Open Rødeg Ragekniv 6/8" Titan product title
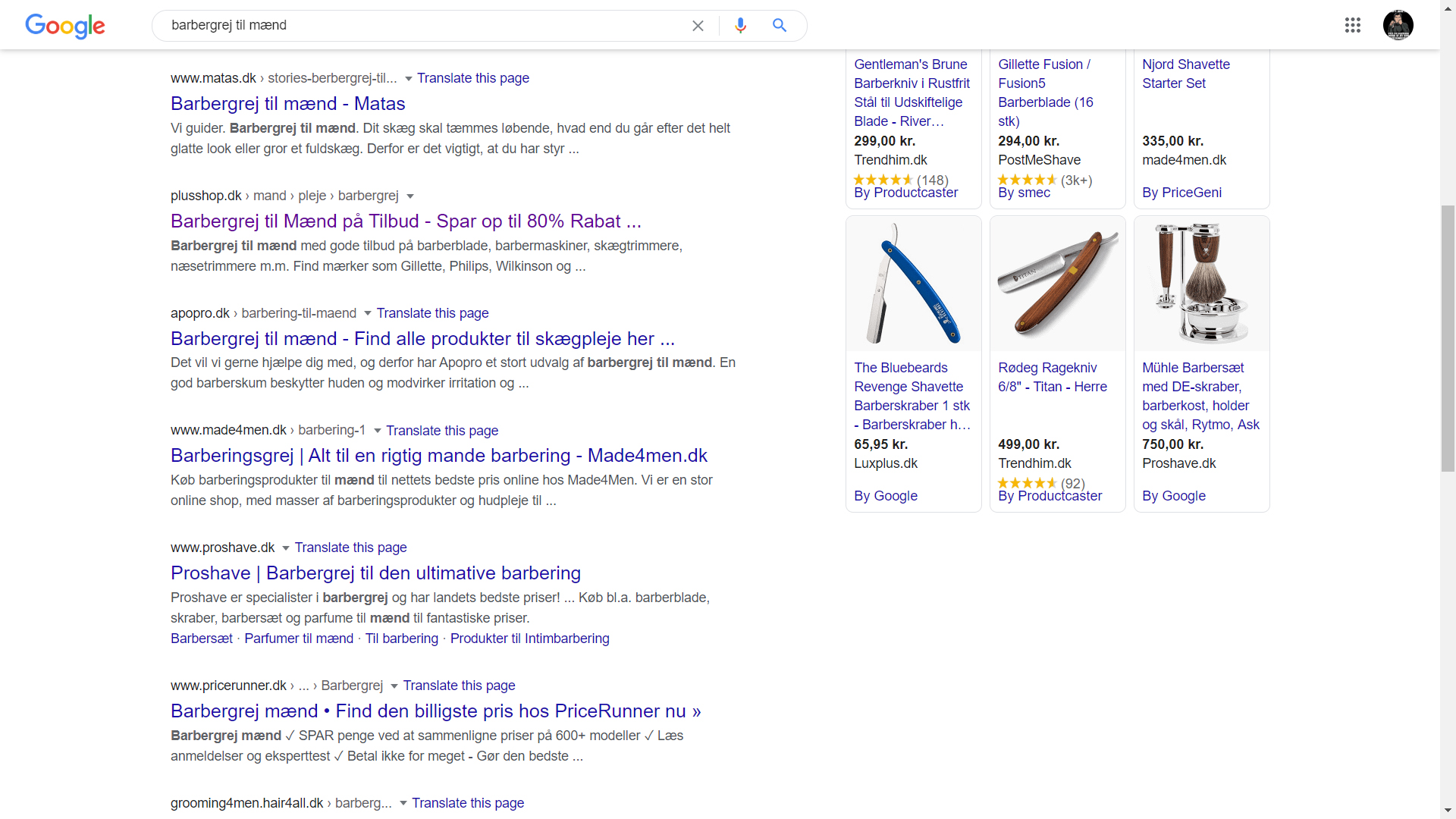 1053,377
